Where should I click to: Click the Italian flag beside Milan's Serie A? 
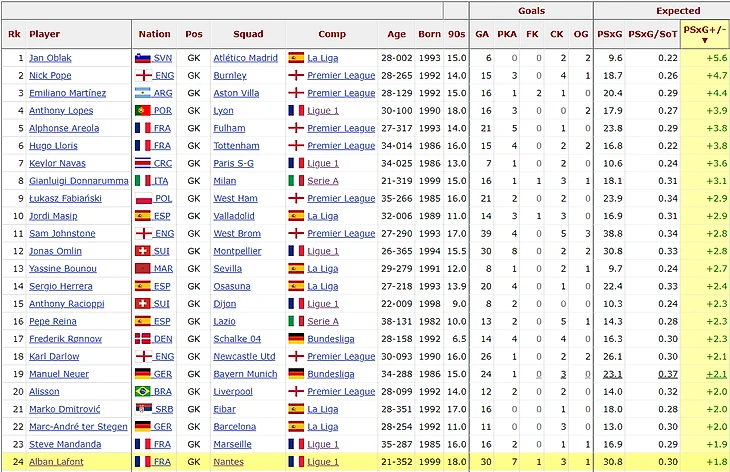[x=295, y=181]
